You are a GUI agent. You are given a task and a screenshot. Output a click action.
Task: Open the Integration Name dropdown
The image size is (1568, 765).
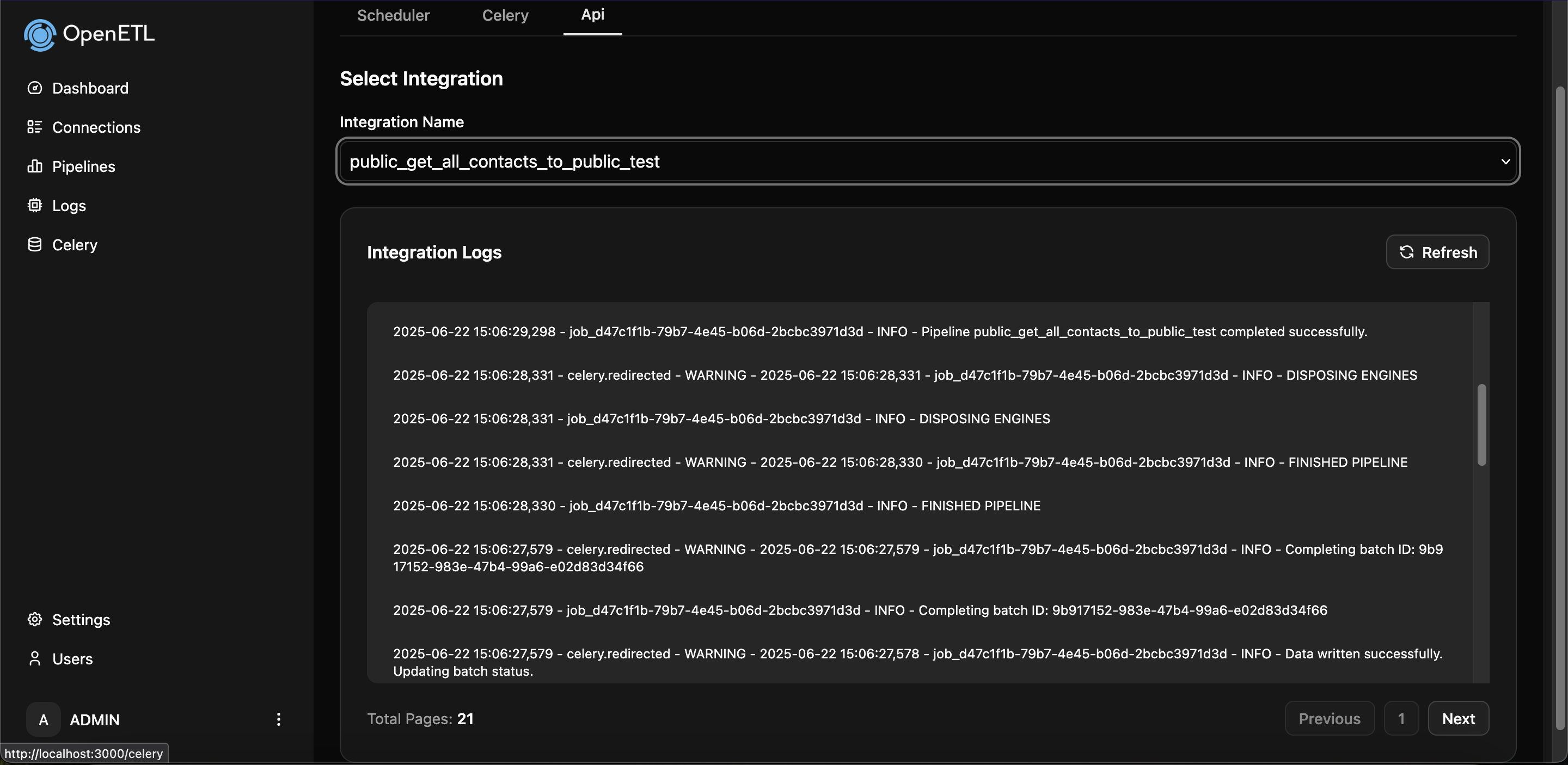pos(928,161)
